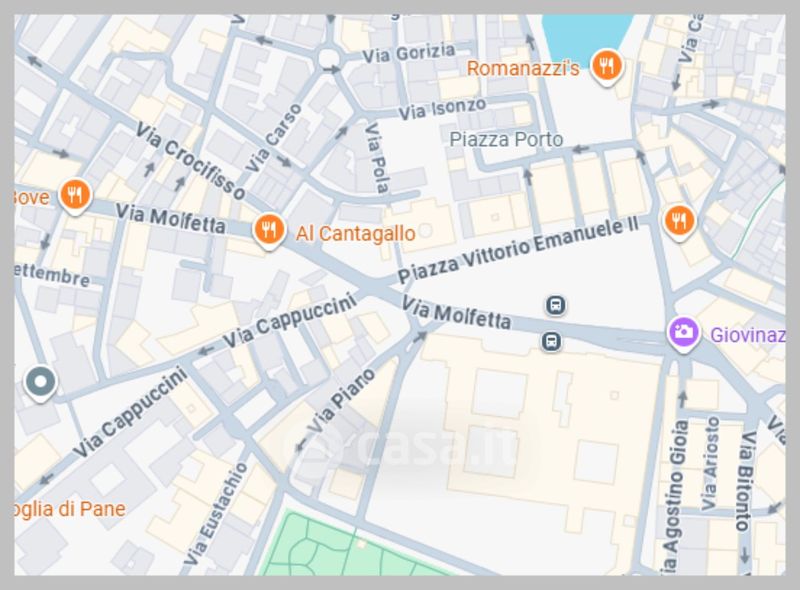Click the restaurant pin near Piazza Vittorio Emanuele II

click(x=679, y=223)
